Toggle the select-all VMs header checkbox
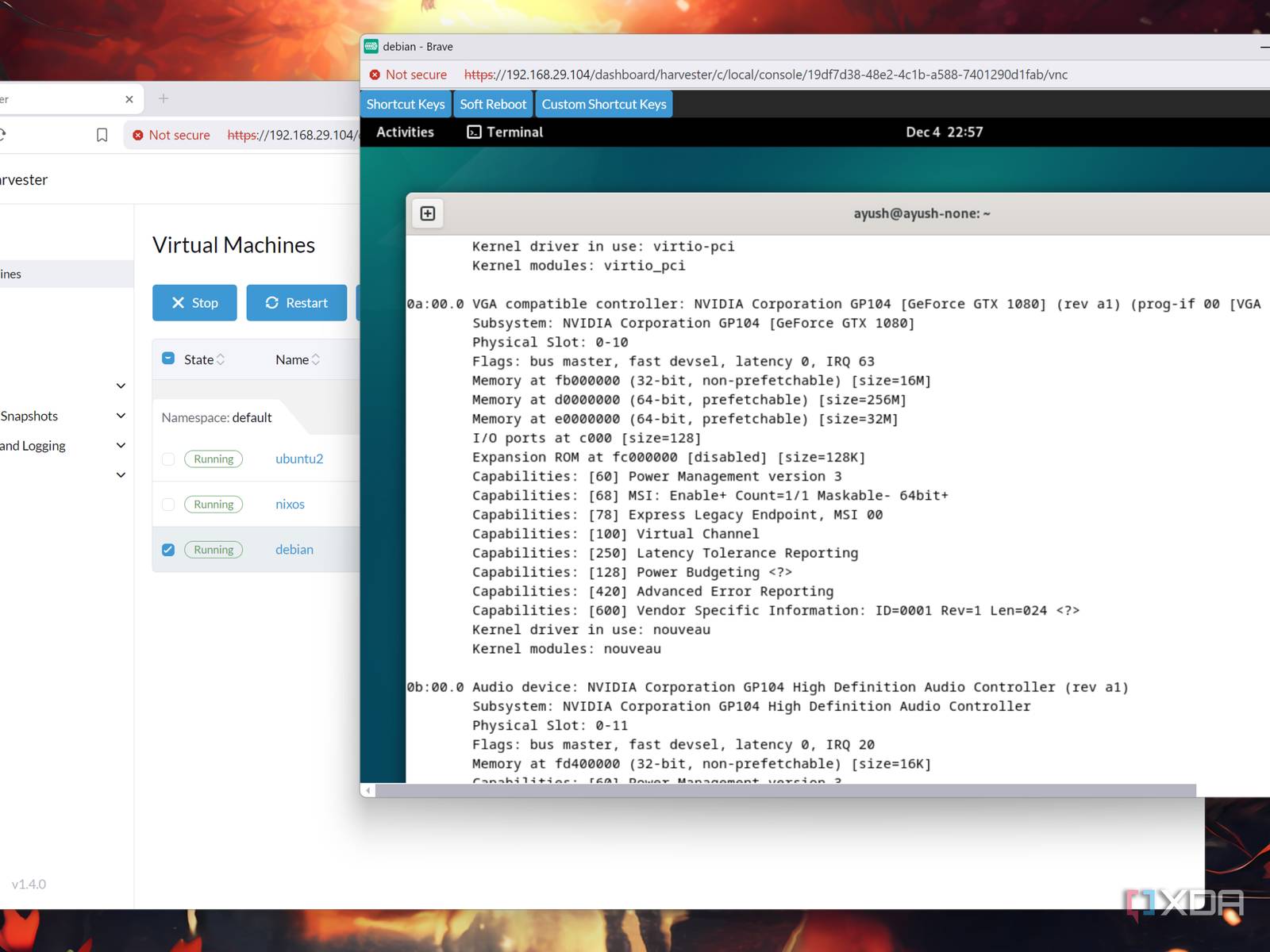Viewport: 1270px width, 952px height. (x=168, y=359)
